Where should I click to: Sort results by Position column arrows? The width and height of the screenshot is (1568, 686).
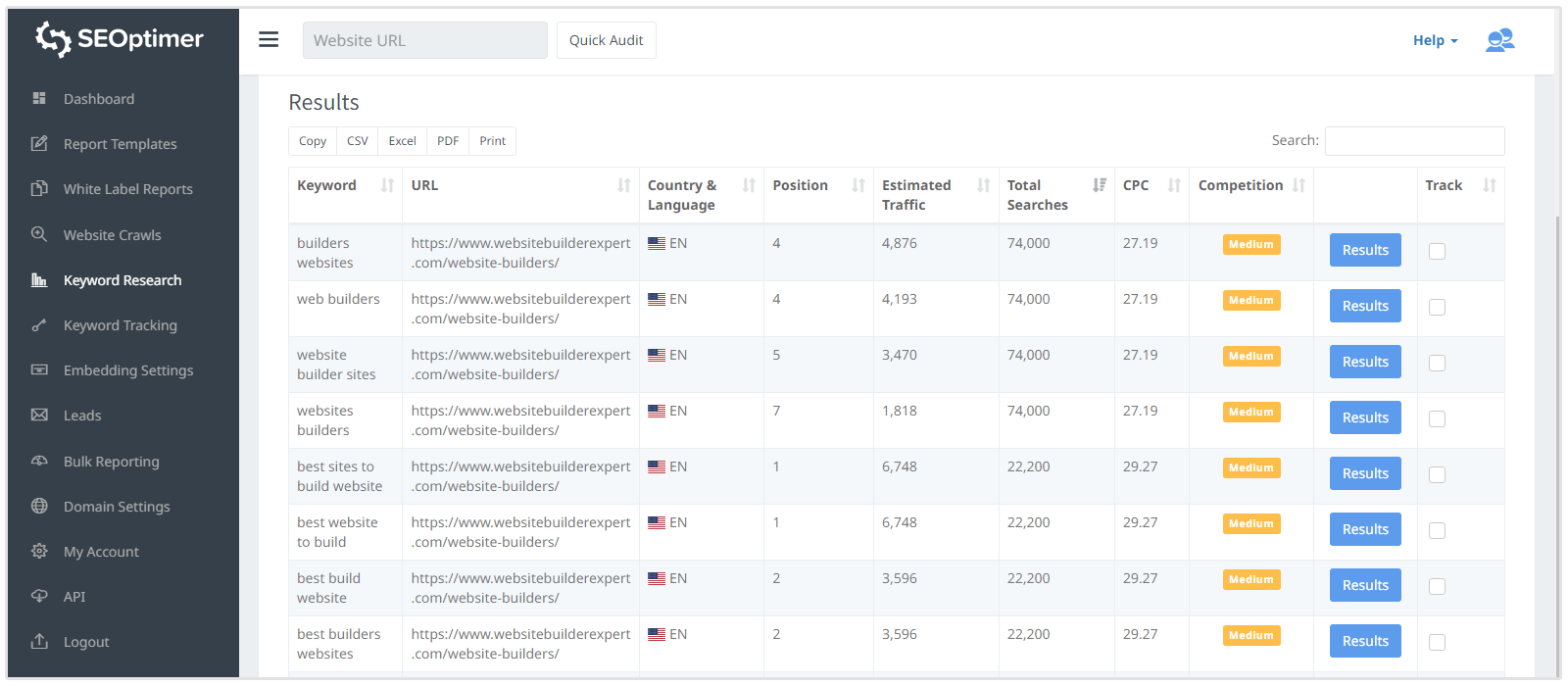pos(858,185)
